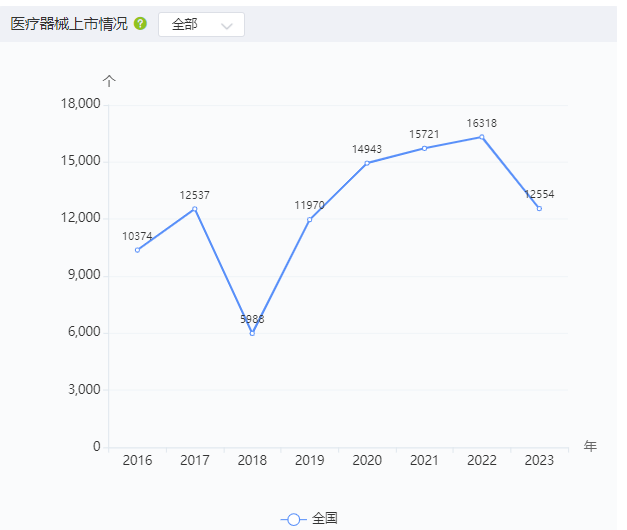Click the 18,000 y-axis label

80,104
